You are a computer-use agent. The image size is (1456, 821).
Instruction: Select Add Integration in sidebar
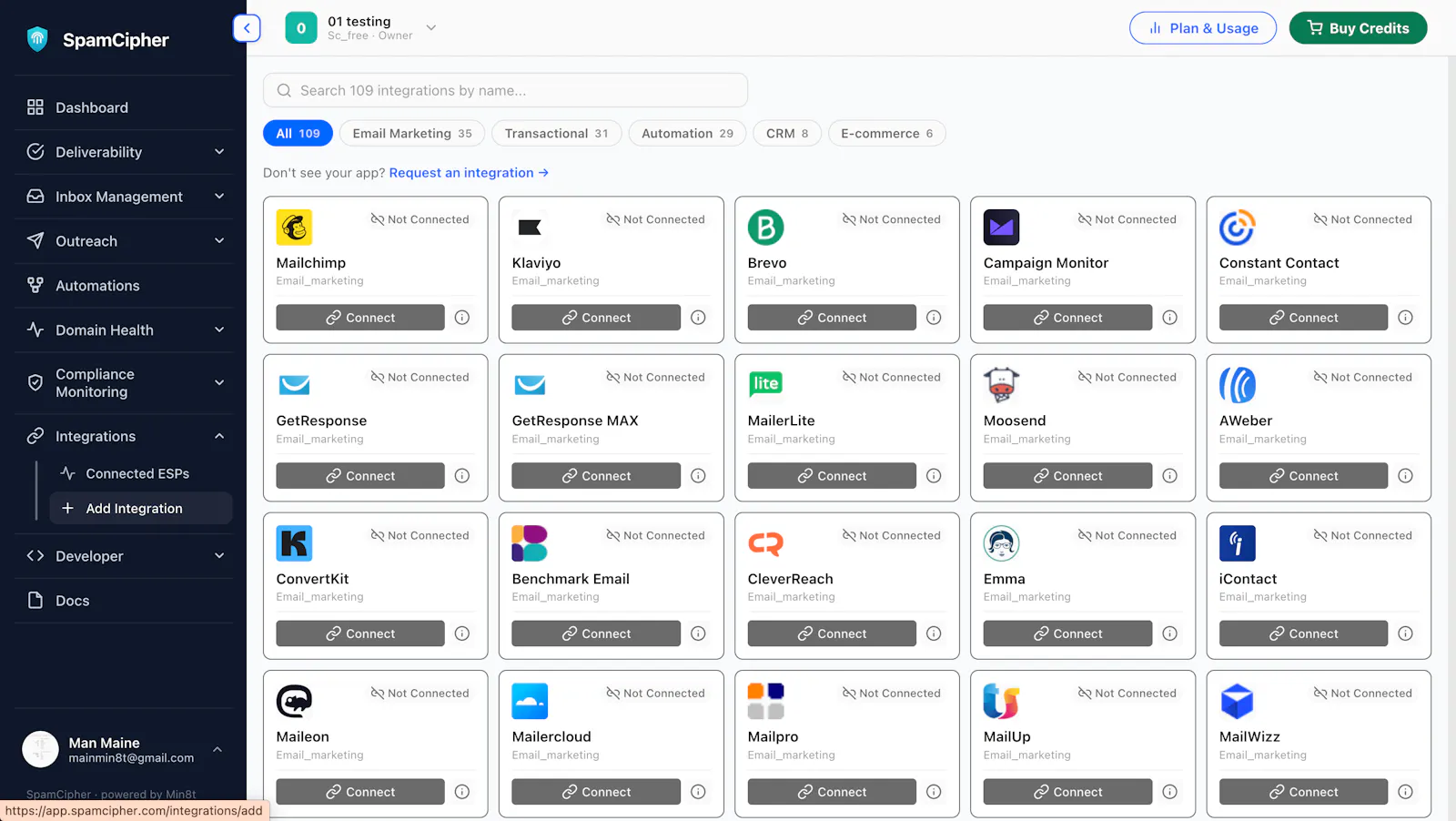[141, 509]
